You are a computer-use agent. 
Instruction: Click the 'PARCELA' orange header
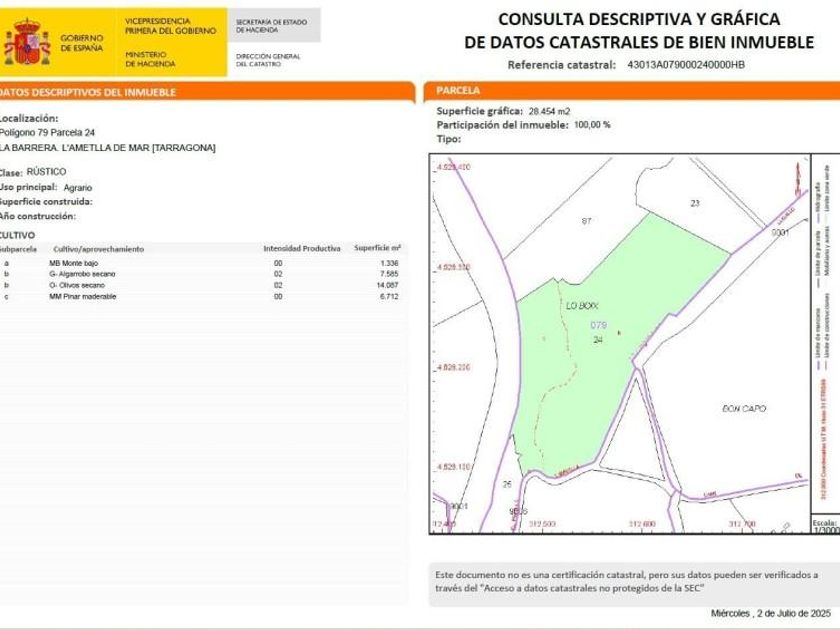(632, 91)
